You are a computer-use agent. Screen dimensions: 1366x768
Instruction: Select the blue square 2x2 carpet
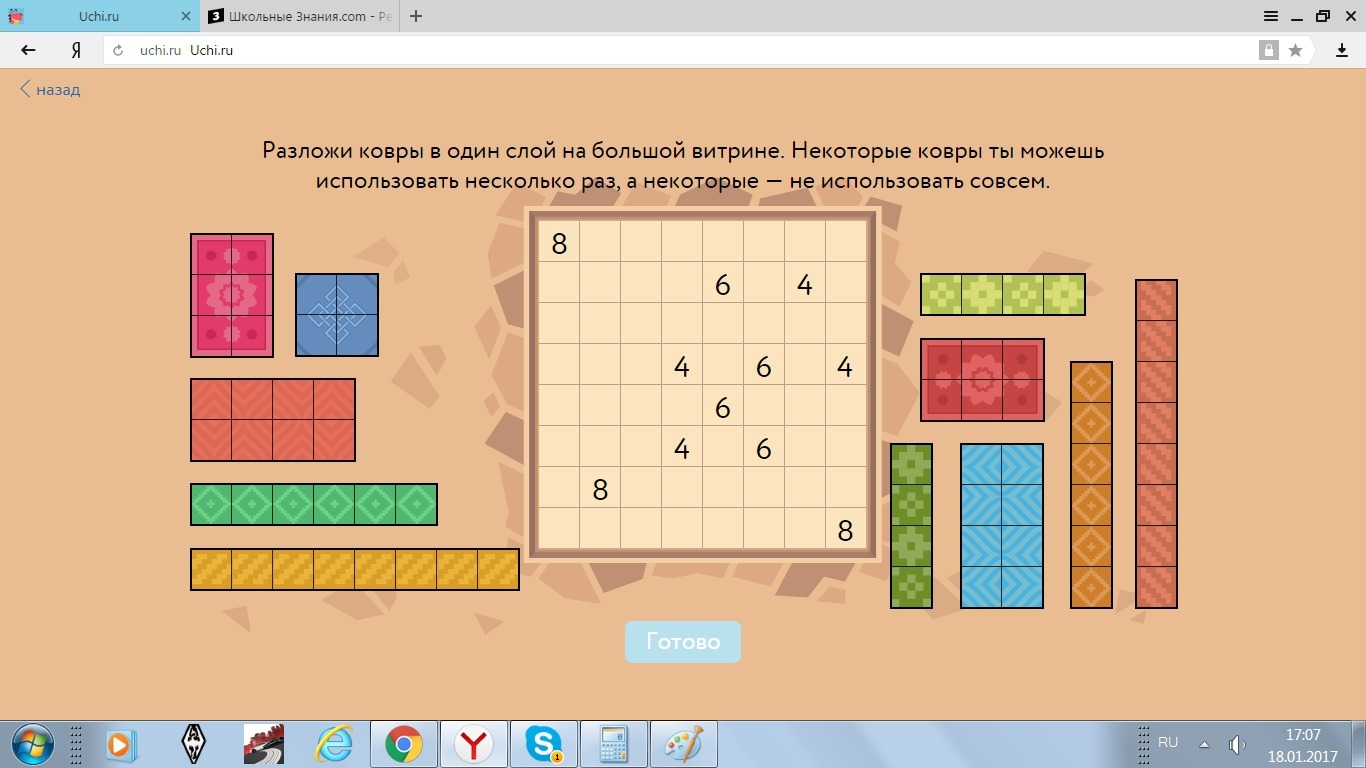pyautogui.click(x=337, y=315)
